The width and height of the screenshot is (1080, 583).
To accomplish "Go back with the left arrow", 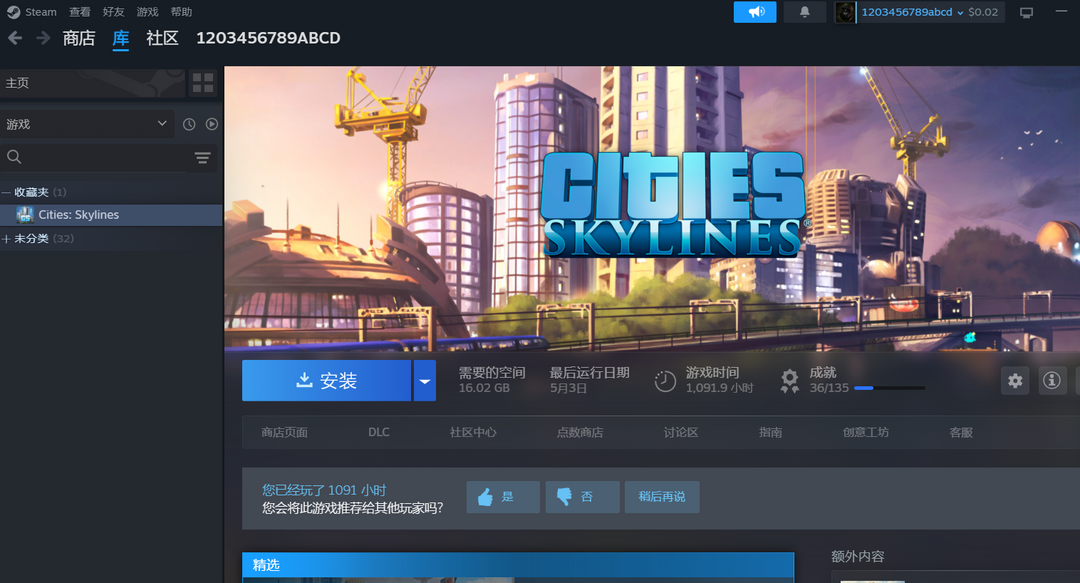I will pyautogui.click(x=15, y=38).
